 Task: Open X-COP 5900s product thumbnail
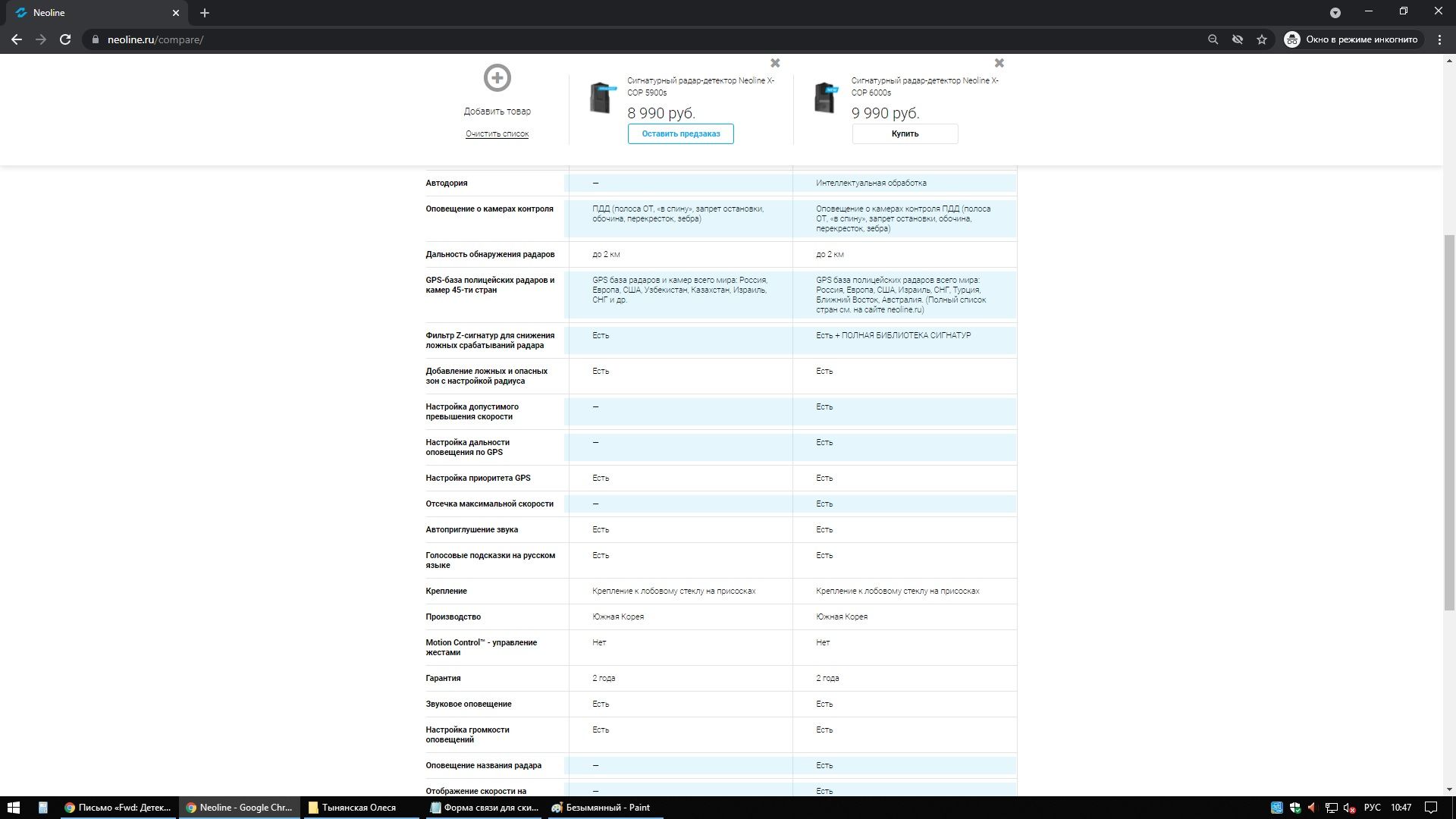601,98
